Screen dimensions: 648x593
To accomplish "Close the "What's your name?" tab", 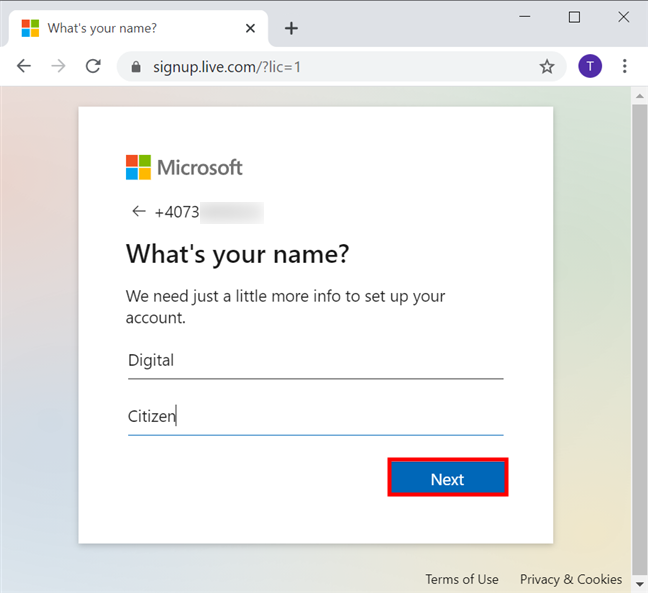I will point(250,28).
